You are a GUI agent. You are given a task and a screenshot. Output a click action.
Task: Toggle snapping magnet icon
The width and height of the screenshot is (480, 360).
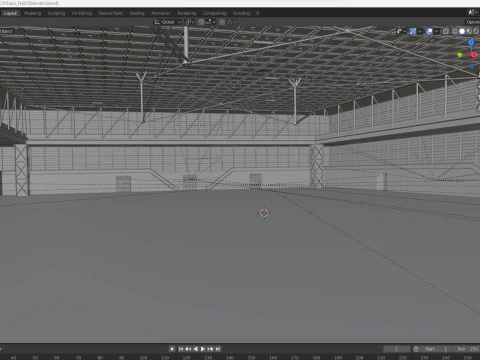[x=201, y=22]
